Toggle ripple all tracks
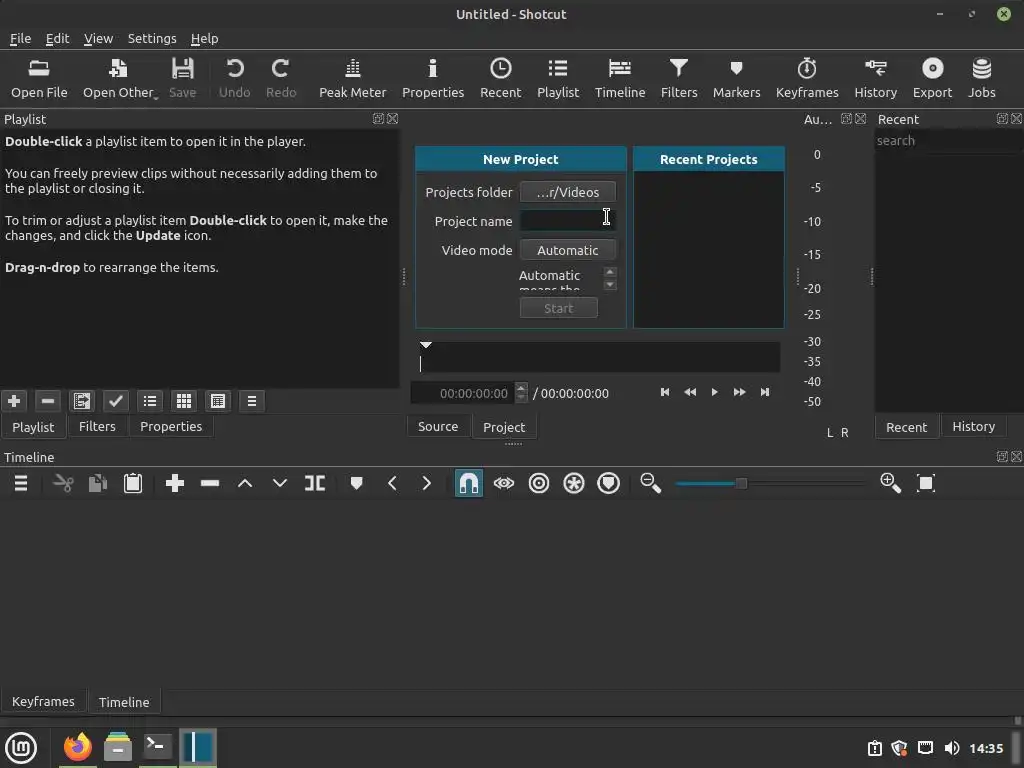Image resolution: width=1024 pixels, height=768 pixels. point(573,483)
